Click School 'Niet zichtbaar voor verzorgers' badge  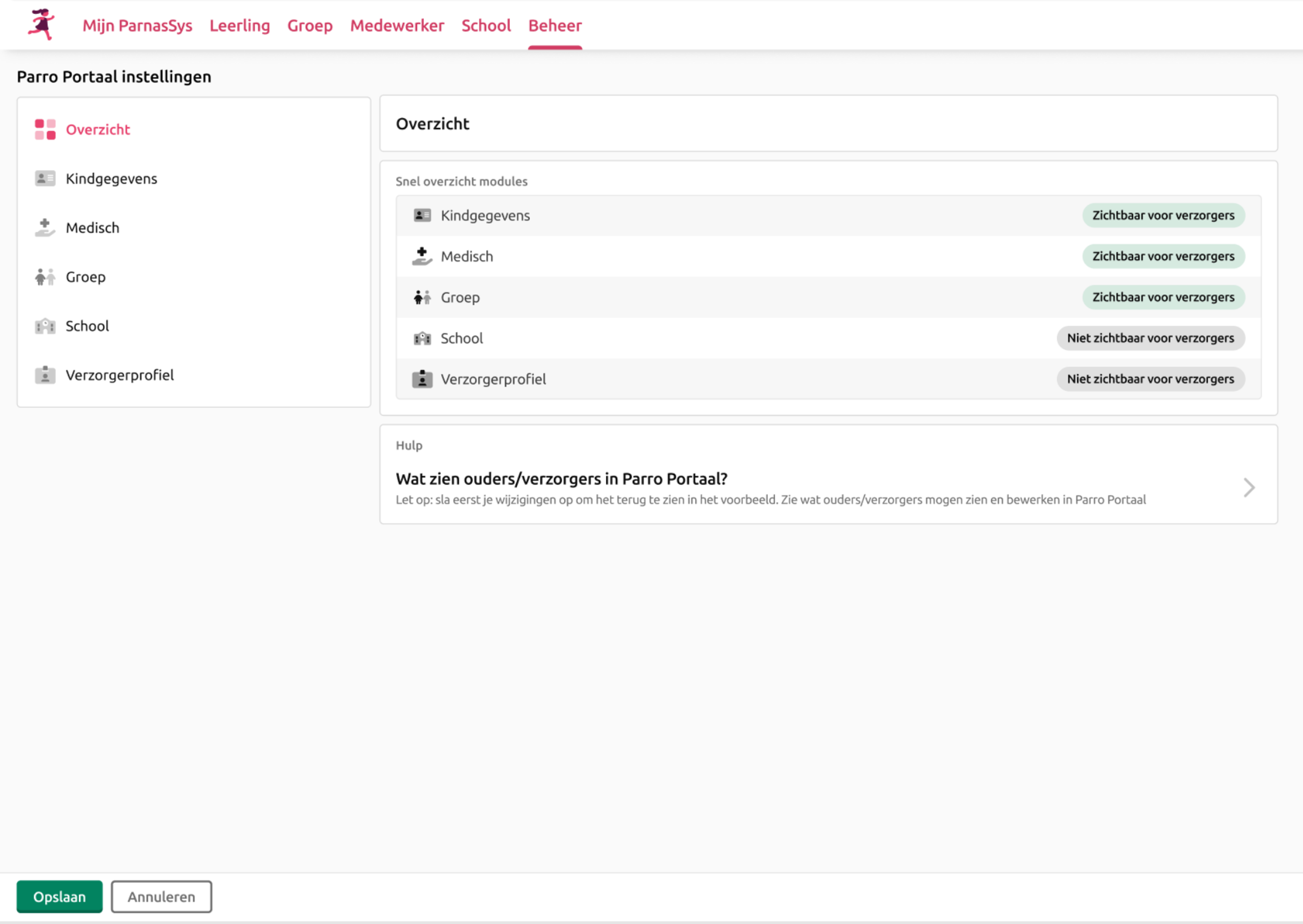[1151, 338]
